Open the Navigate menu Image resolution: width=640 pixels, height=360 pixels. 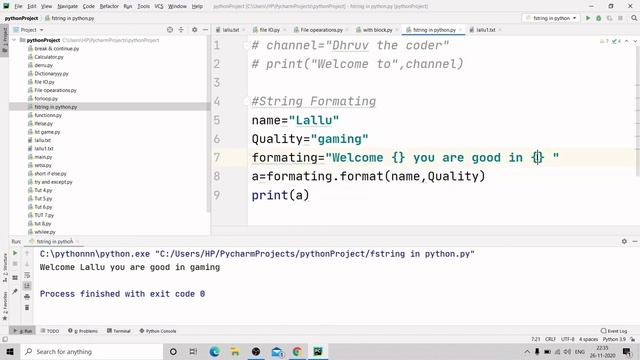click(67, 6)
